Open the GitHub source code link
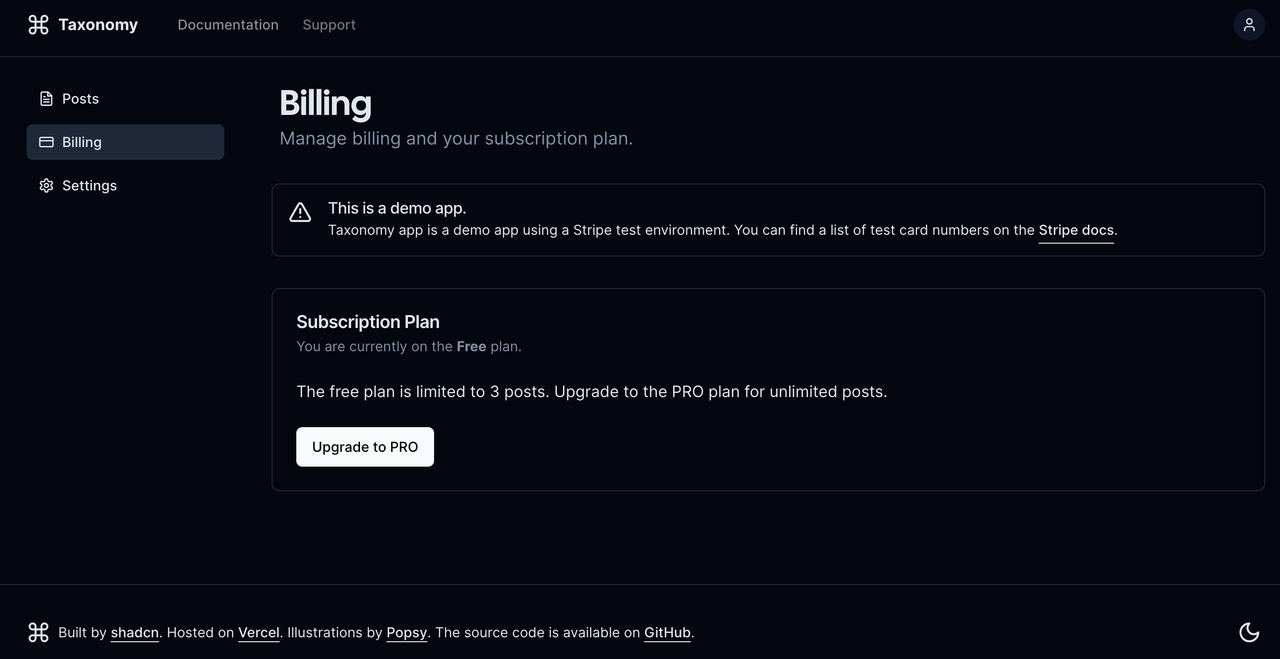 point(667,633)
